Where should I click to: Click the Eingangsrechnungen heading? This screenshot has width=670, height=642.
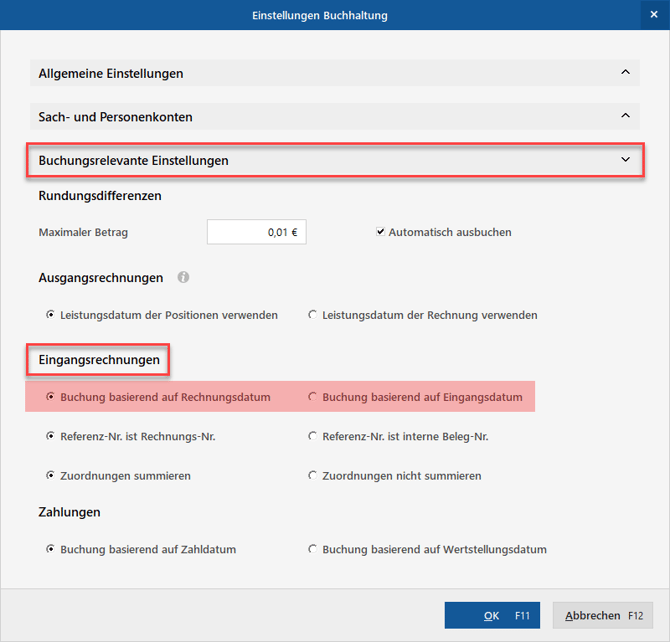[99, 360]
